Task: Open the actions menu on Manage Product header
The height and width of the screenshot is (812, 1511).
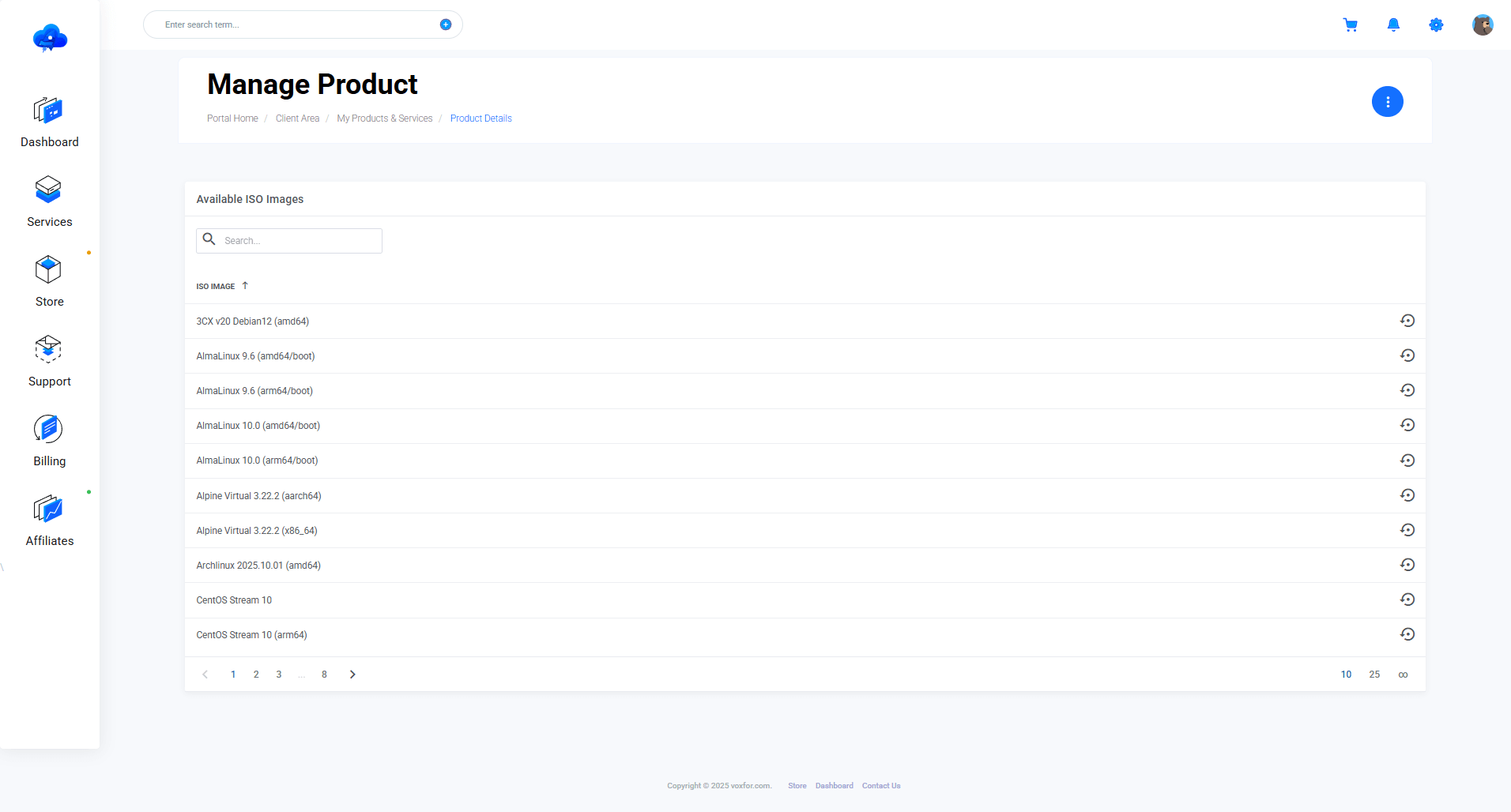Action: pos(1388,101)
